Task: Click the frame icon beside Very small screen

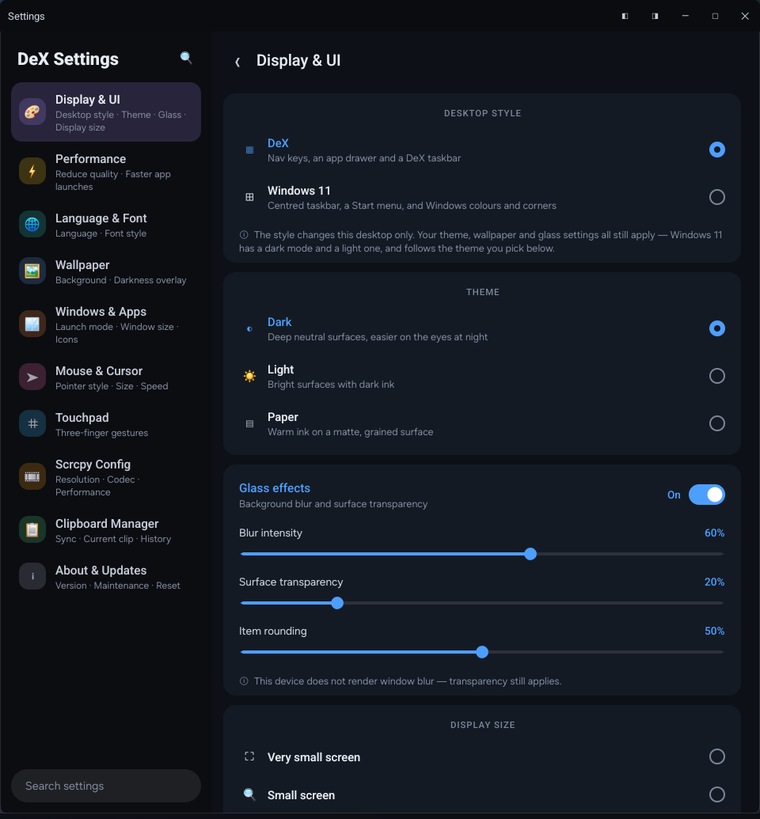Action: point(250,756)
